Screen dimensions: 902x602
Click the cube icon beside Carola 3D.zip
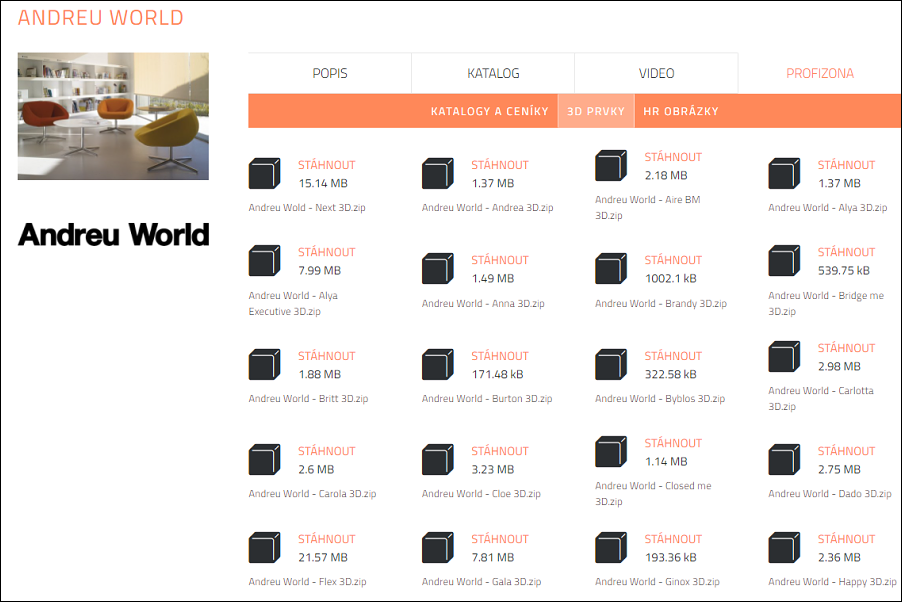(x=264, y=460)
